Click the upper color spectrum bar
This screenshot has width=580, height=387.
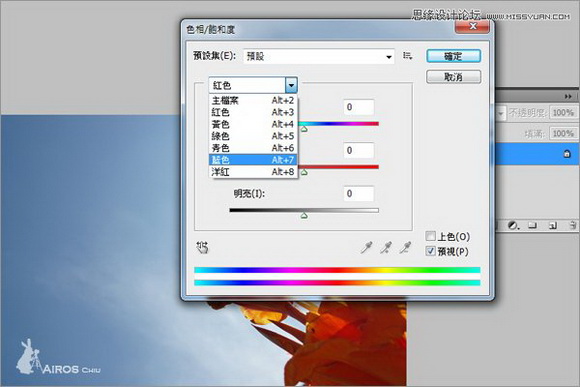click(337, 270)
